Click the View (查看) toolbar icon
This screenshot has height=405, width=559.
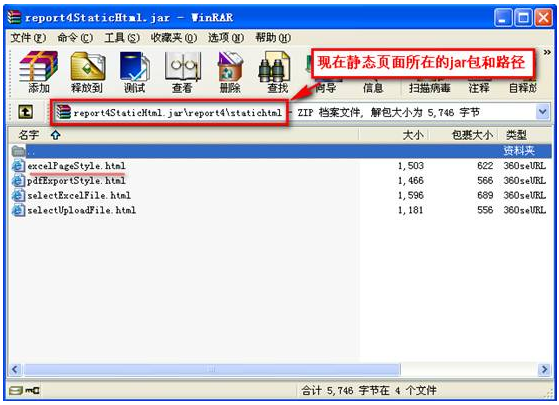point(182,72)
